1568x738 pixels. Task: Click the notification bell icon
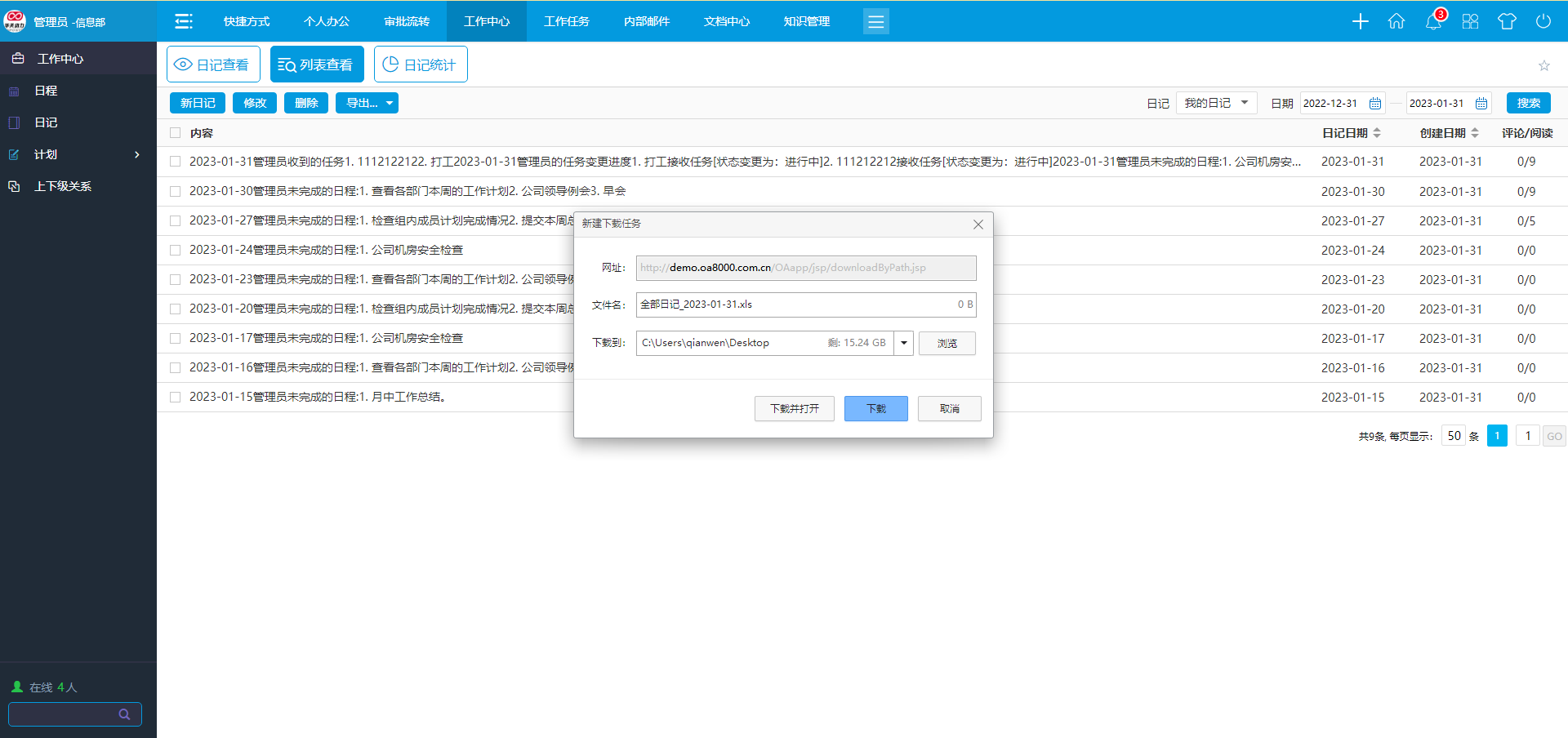tap(1433, 22)
